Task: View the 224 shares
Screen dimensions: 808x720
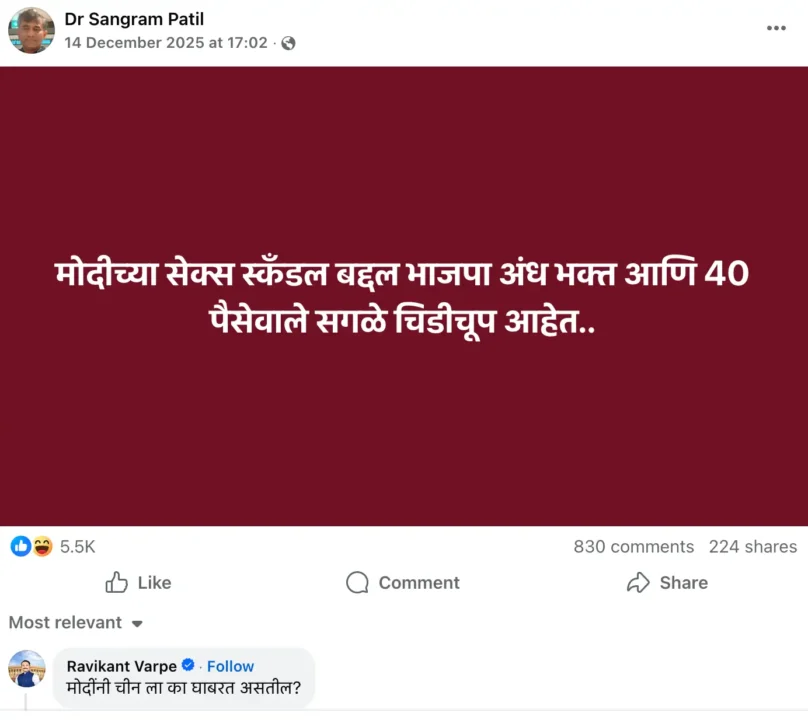Action: 752,546
